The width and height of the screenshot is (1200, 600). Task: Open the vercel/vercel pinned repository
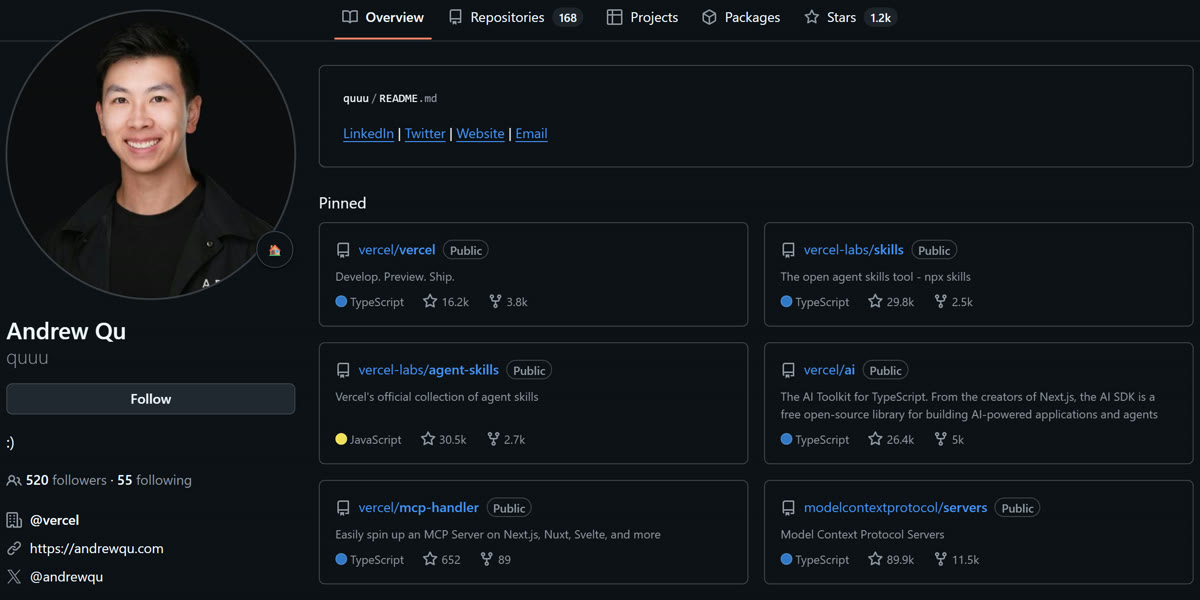tap(397, 250)
